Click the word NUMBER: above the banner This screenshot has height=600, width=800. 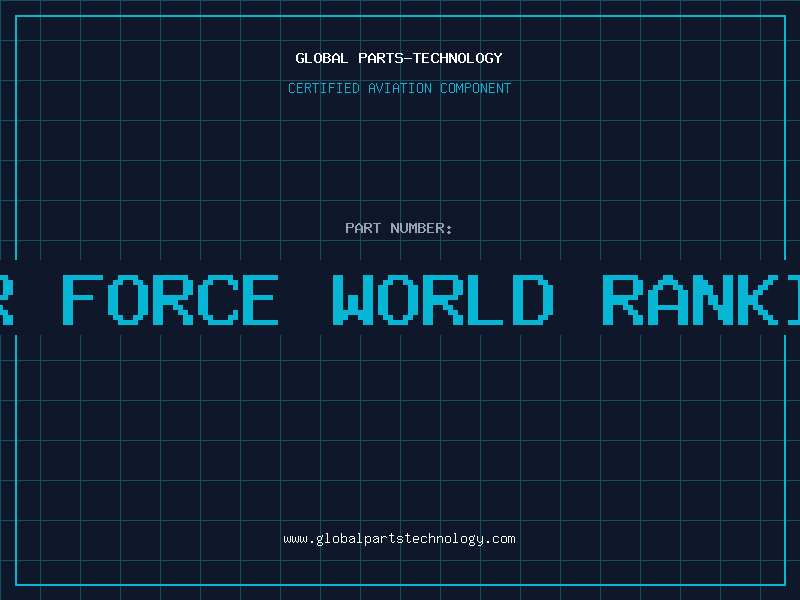[422, 228]
